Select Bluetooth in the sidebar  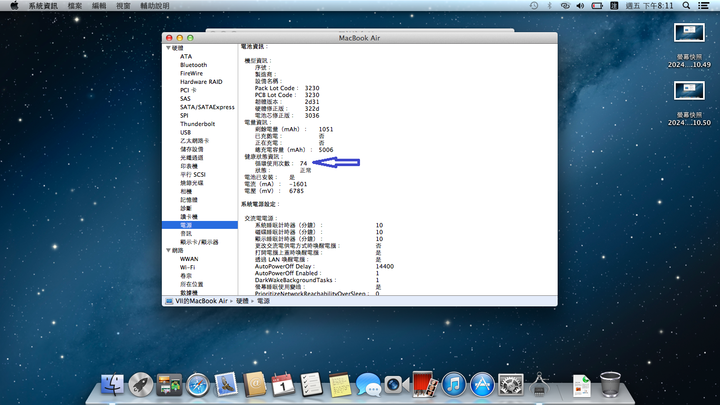pos(193,65)
